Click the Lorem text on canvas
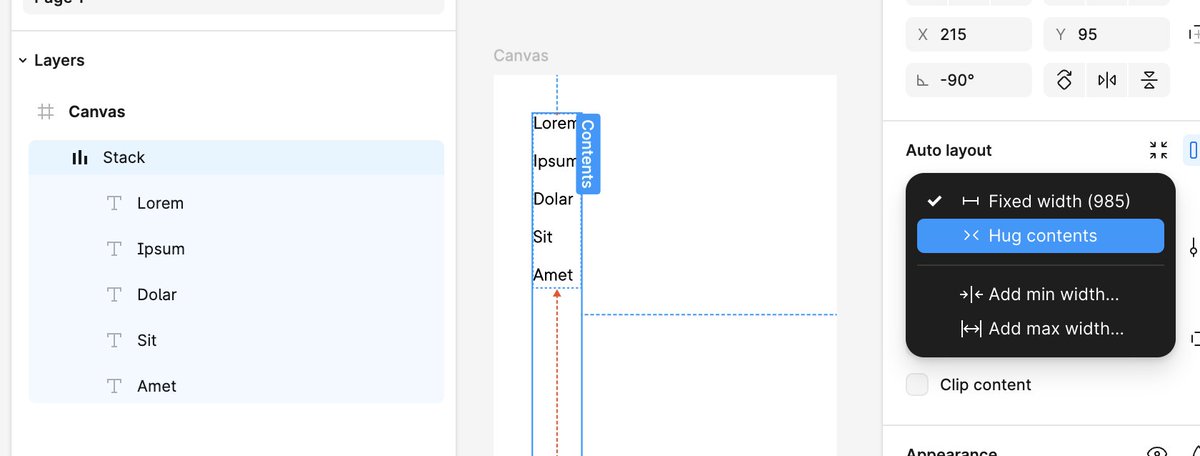The width and height of the screenshot is (1200, 456). [x=556, y=124]
